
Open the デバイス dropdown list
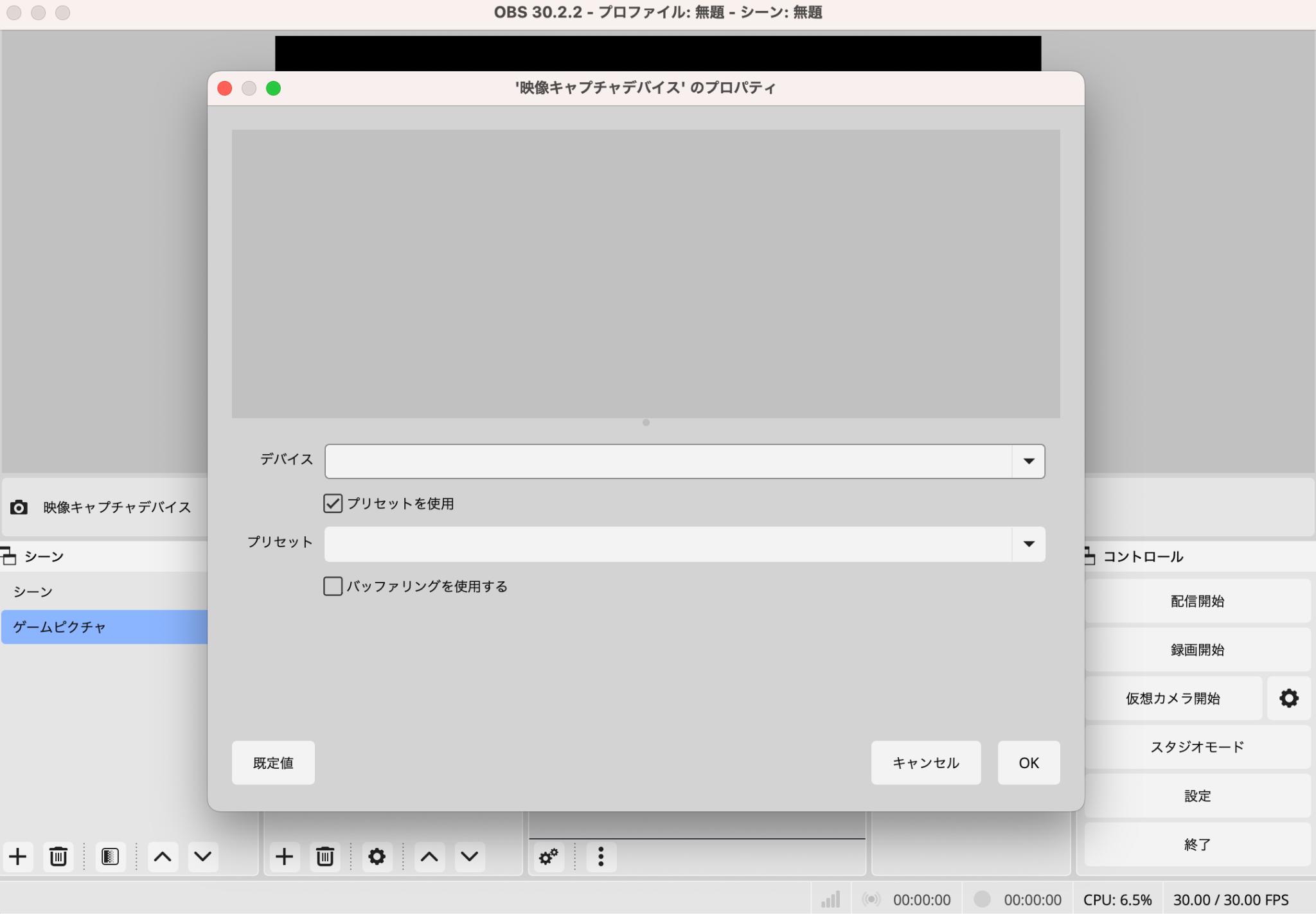[1028, 461]
